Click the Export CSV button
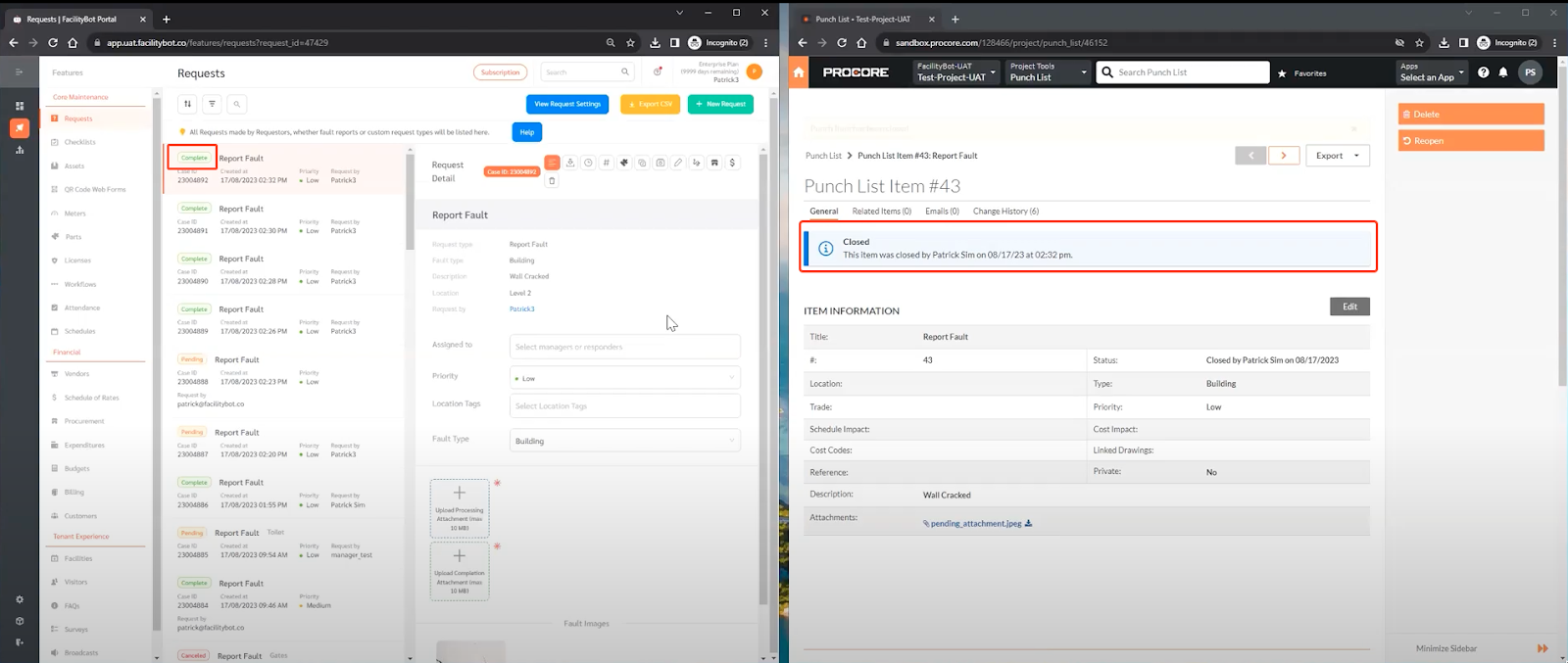Image resolution: width=1568 pixels, height=663 pixels. [650, 104]
